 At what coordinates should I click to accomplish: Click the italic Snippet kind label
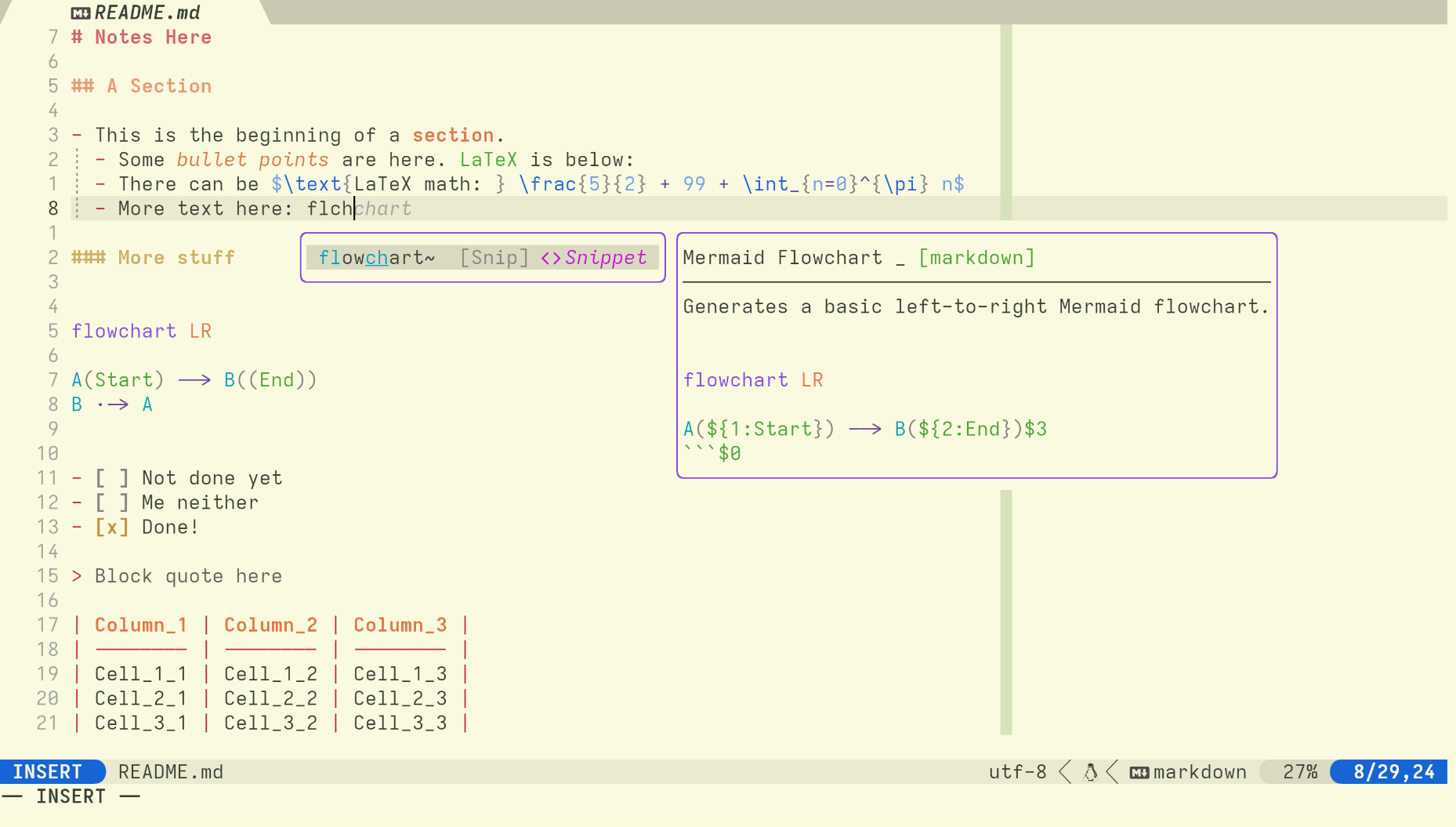[606, 258]
